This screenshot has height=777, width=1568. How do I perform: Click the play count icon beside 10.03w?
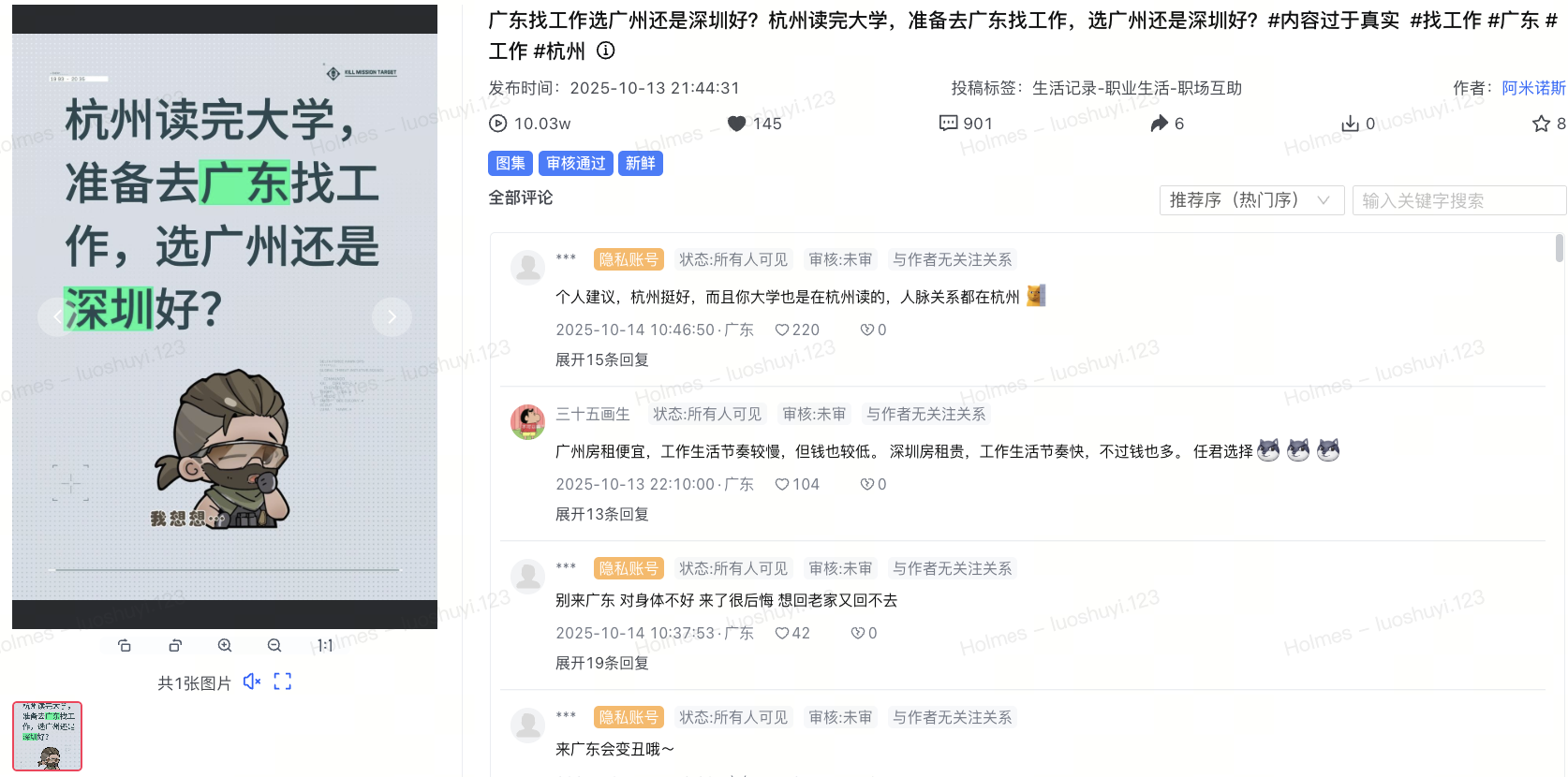[498, 124]
